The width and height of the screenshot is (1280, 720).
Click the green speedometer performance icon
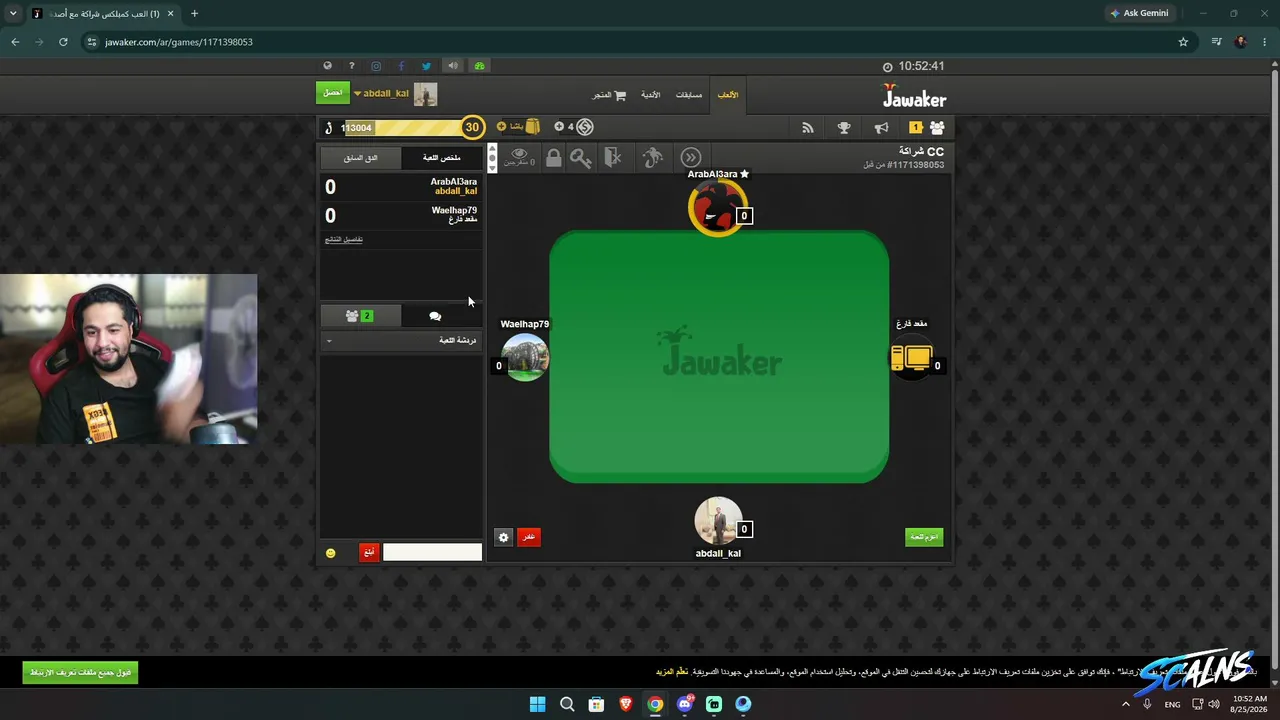[x=479, y=66]
